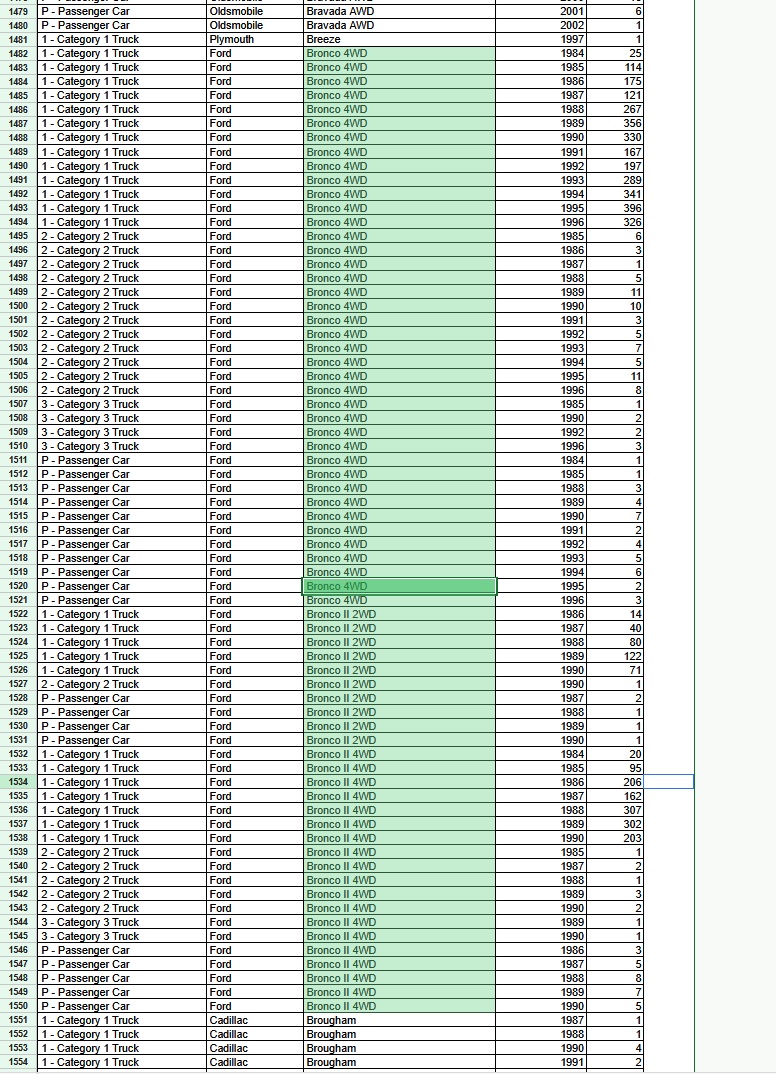Select row header 1500
The height and width of the screenshot is (1074, 776).
(18, 306)
